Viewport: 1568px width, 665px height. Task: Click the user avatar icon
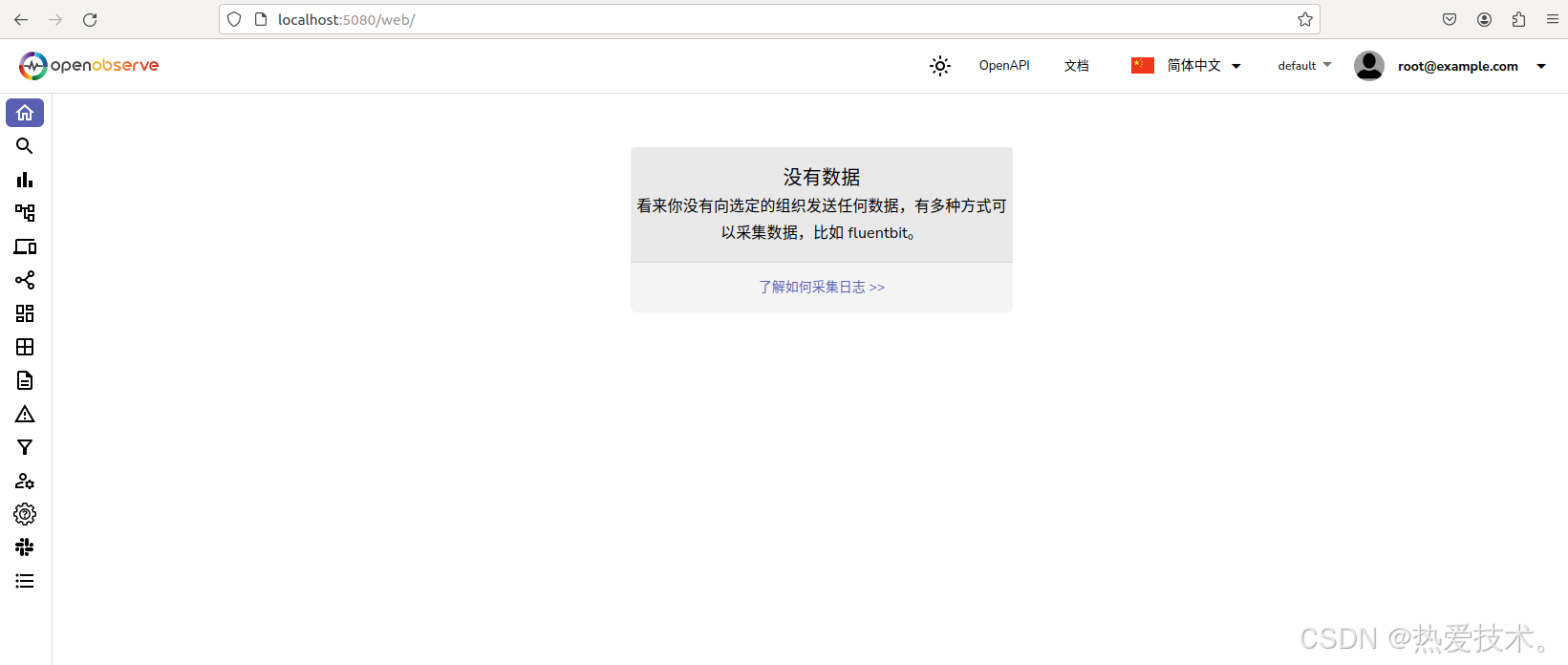[1369, 65]
